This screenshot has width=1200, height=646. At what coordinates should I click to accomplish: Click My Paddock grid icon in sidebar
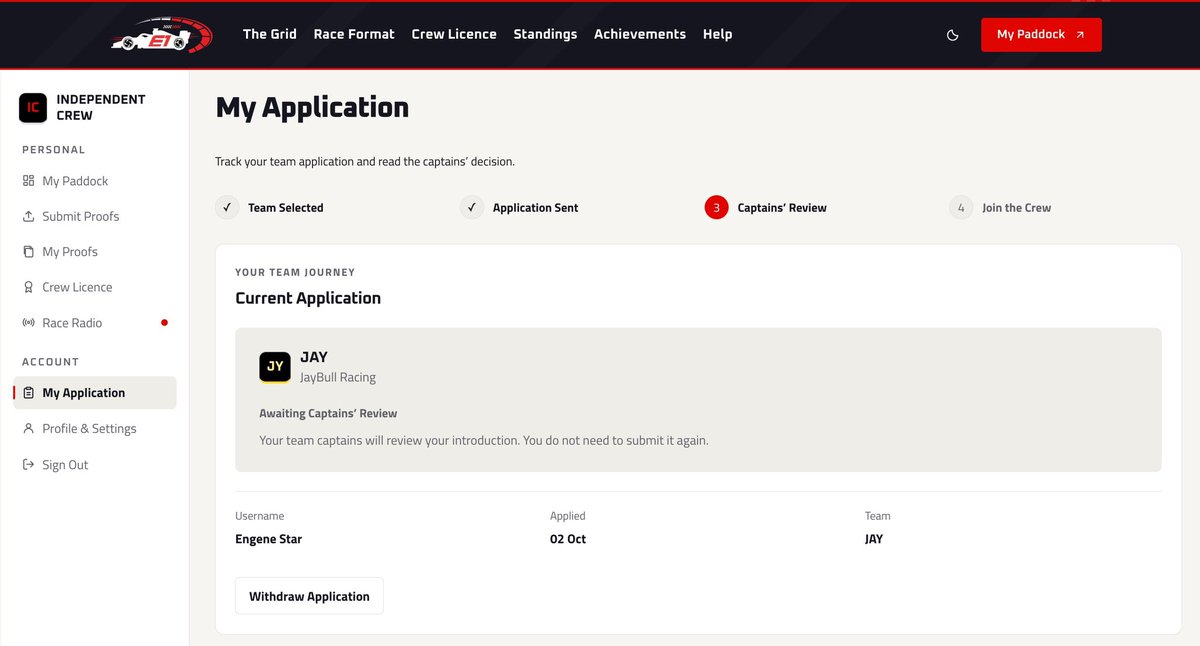pos(28,181)
